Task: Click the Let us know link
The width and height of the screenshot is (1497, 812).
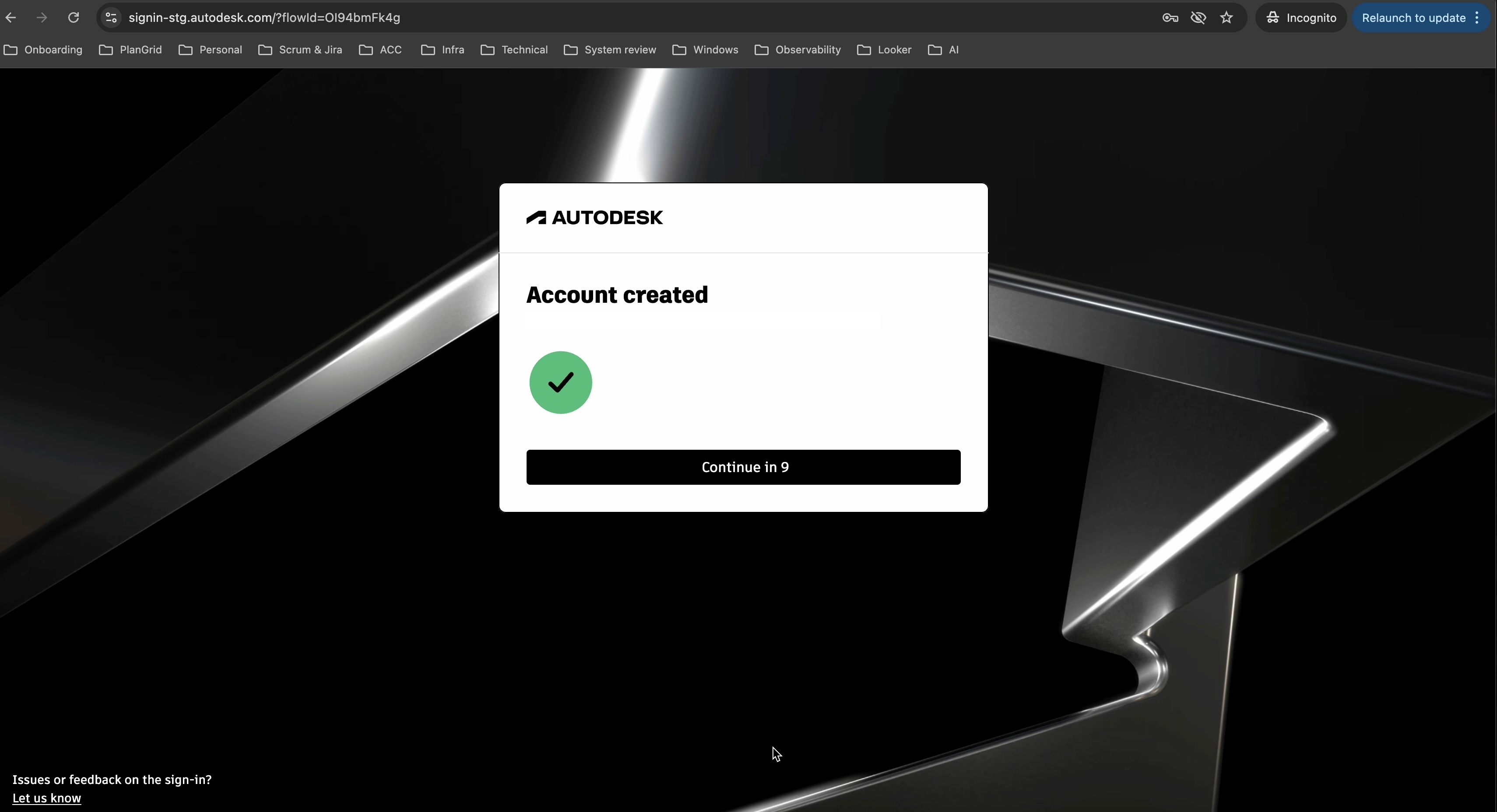Action: tap(47, 798)
